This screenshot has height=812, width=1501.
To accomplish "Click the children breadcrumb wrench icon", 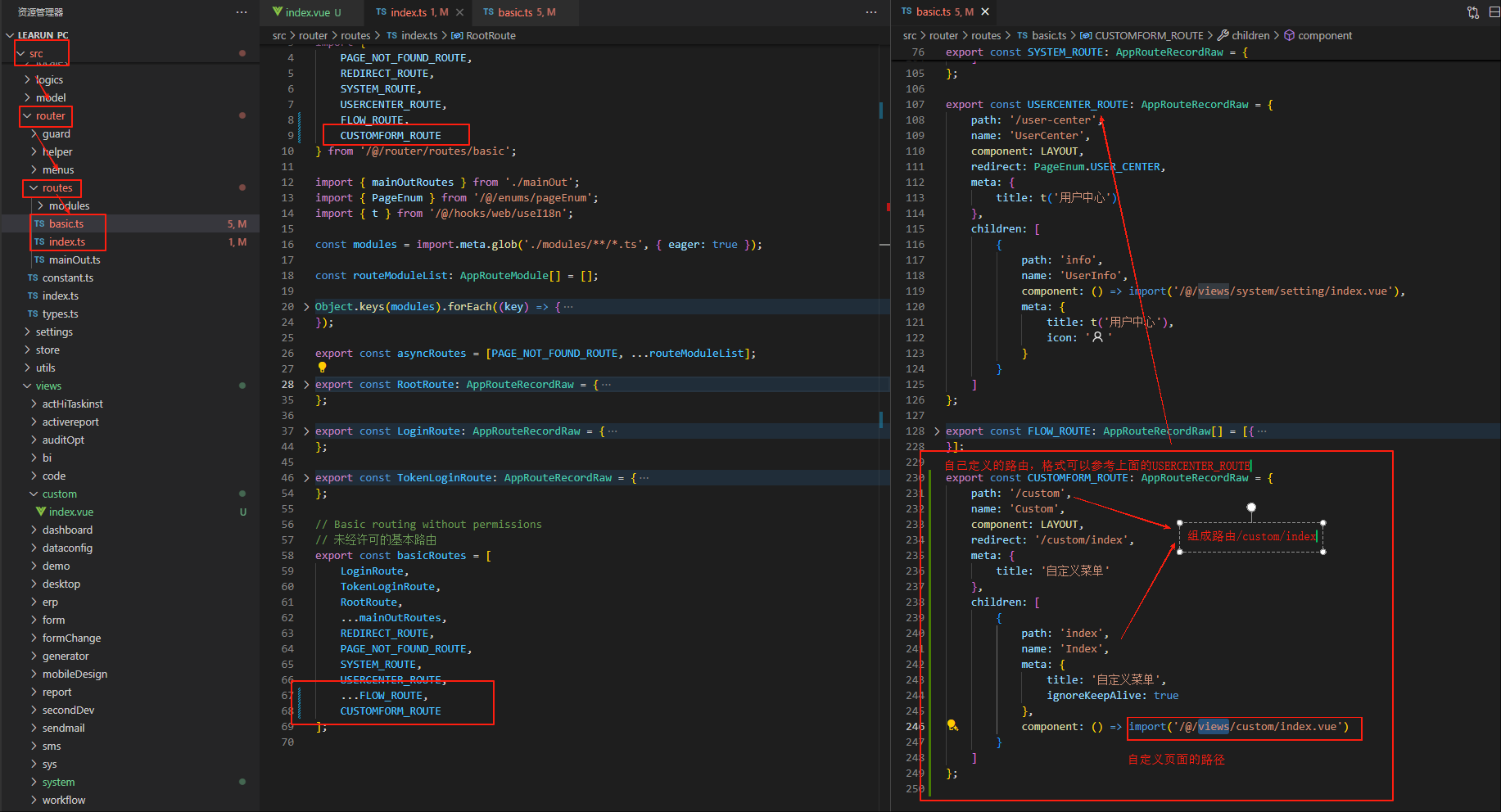I will [1223, 35].
